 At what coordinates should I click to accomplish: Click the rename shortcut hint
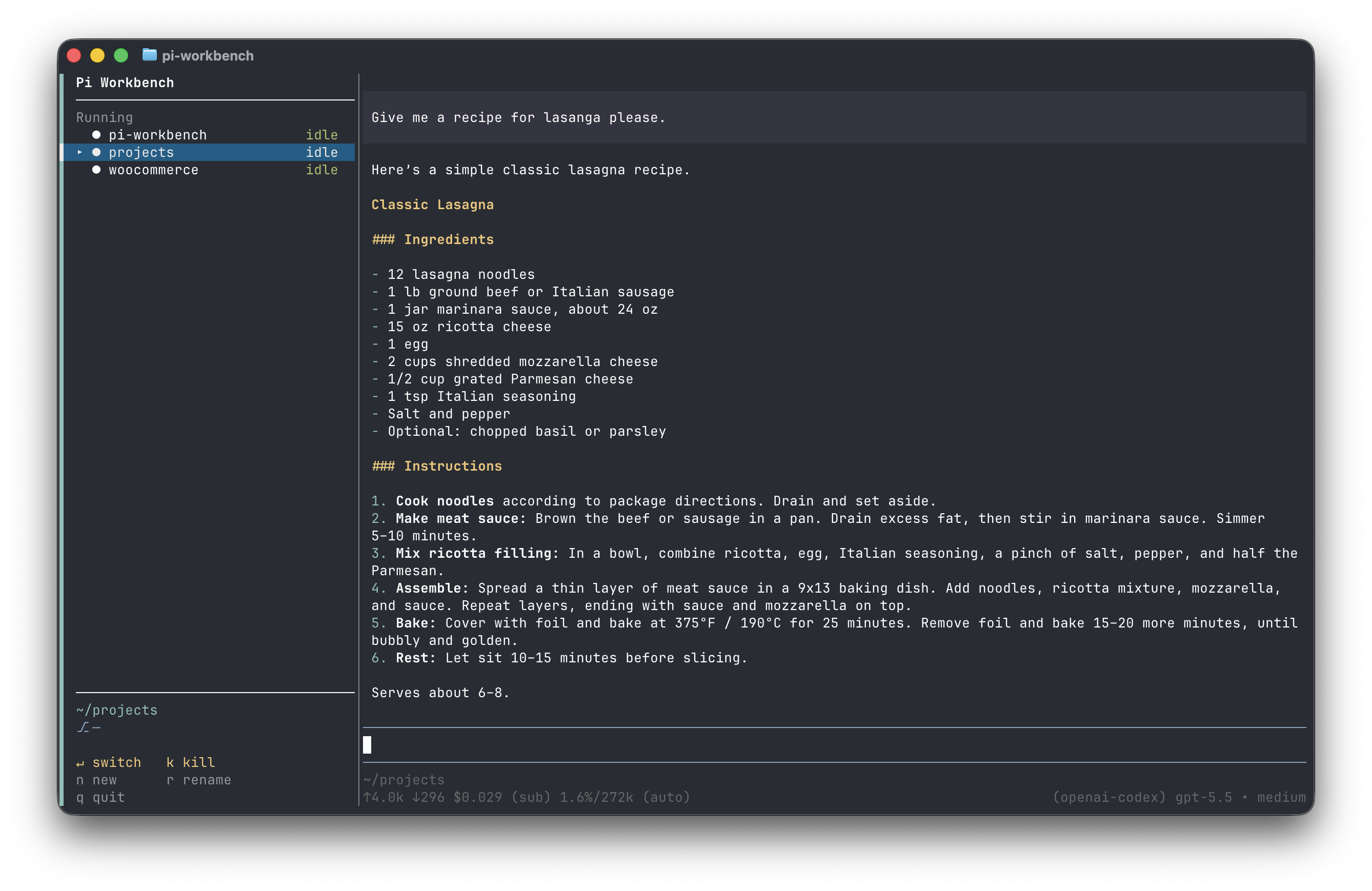(x=199, y=780)
